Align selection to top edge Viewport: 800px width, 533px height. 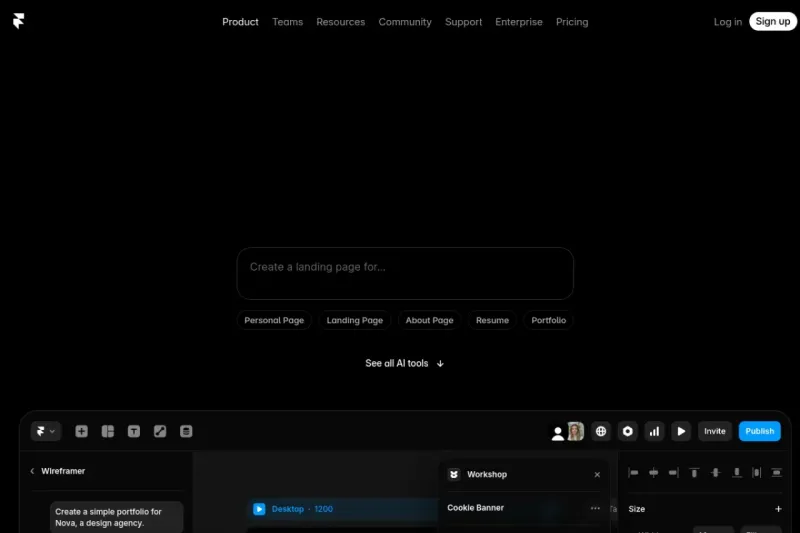click(x=694, y=473)
